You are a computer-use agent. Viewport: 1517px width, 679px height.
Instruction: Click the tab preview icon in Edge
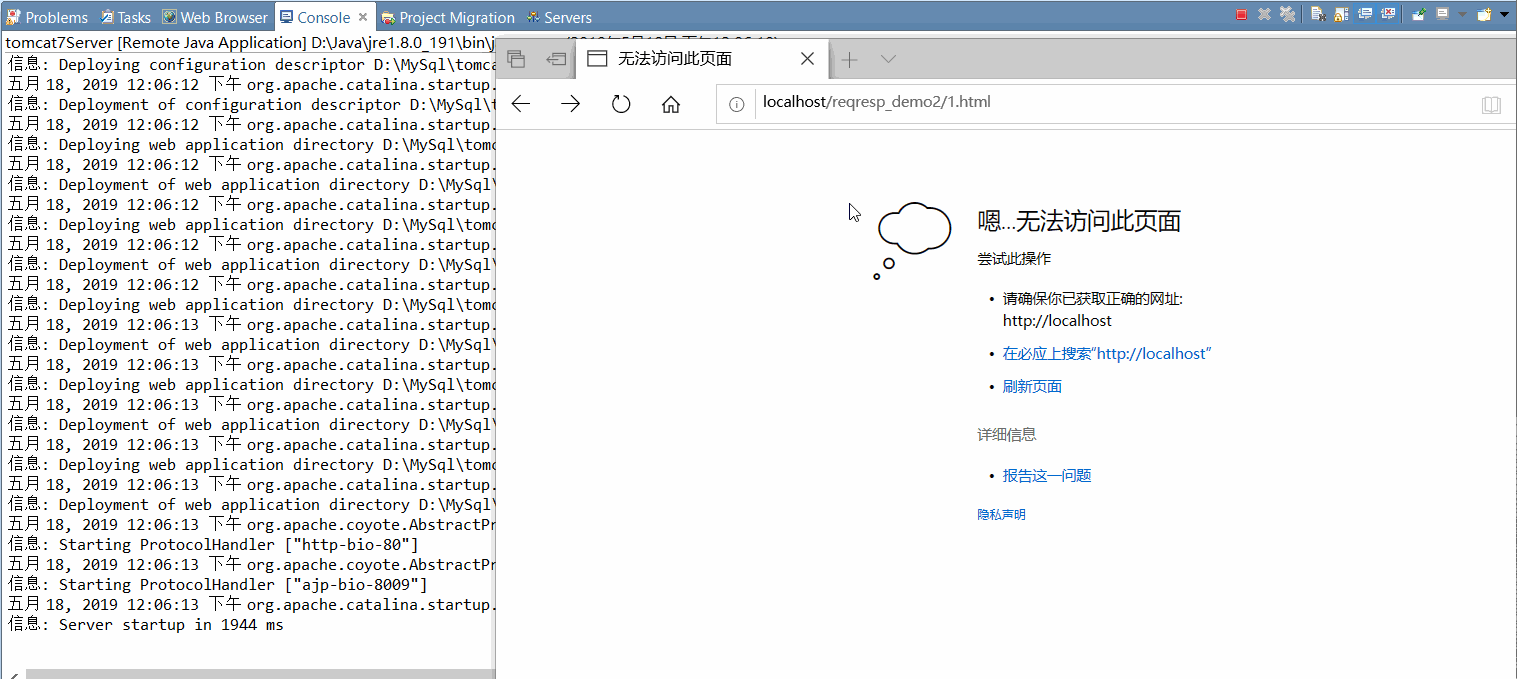click(x=516, y=59)
